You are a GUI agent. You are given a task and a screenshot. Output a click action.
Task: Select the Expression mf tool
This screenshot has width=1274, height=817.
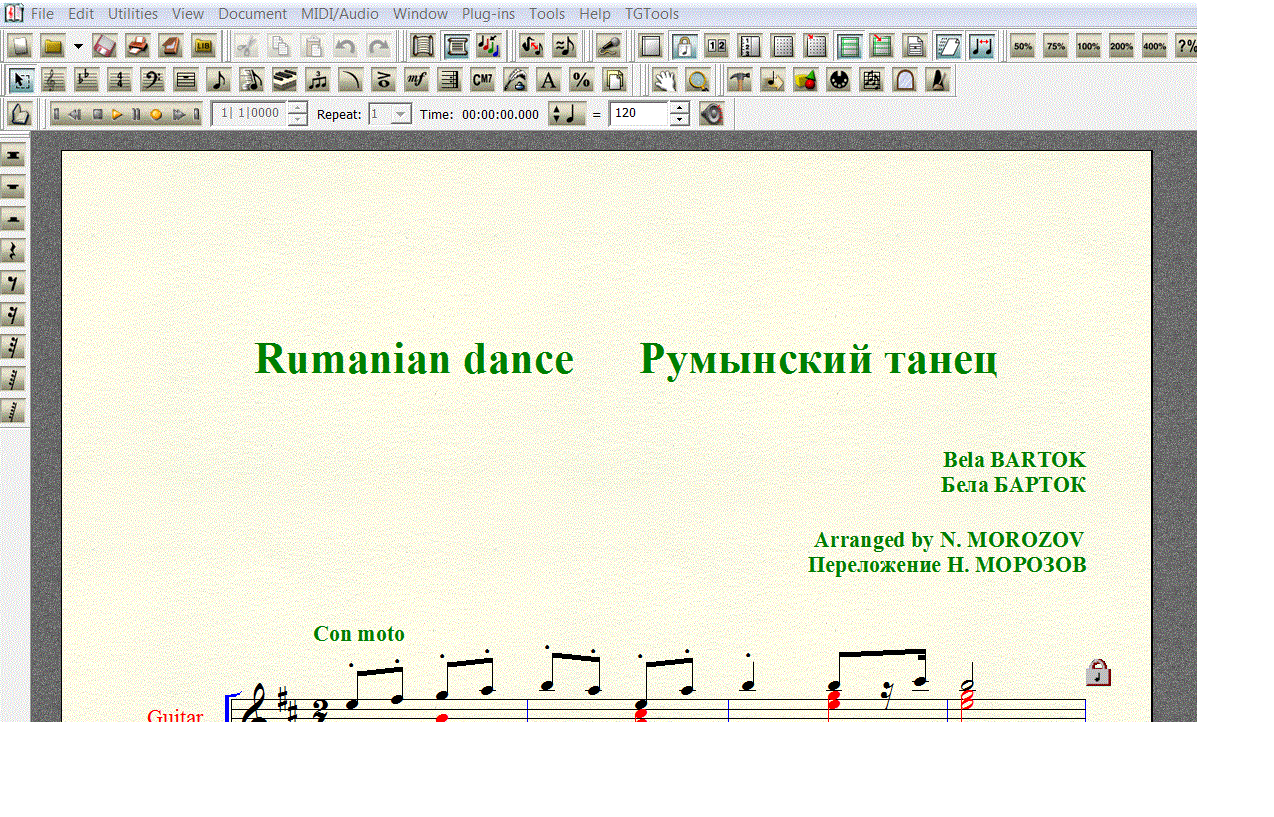click(416, 80)
